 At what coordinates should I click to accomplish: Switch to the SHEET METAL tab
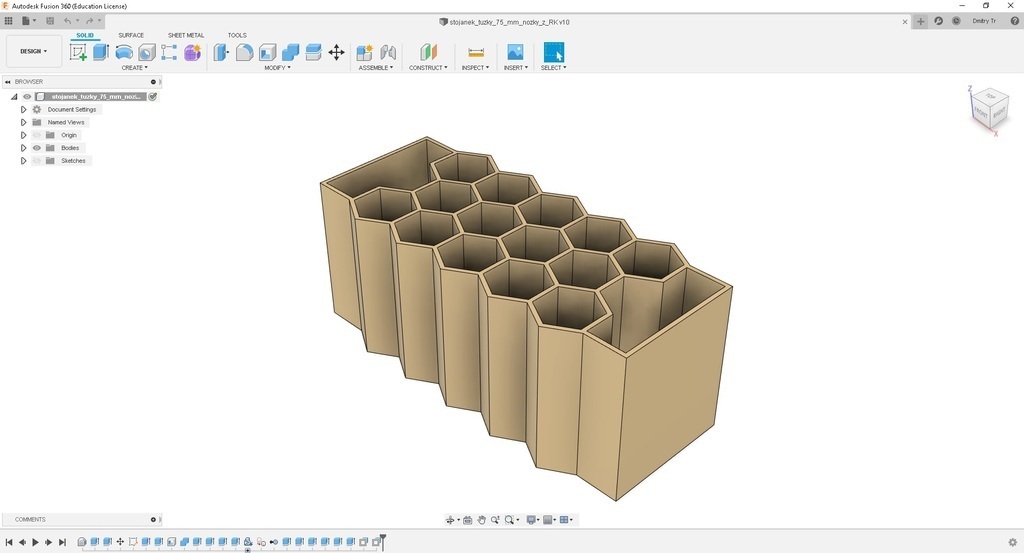(186, 35)
